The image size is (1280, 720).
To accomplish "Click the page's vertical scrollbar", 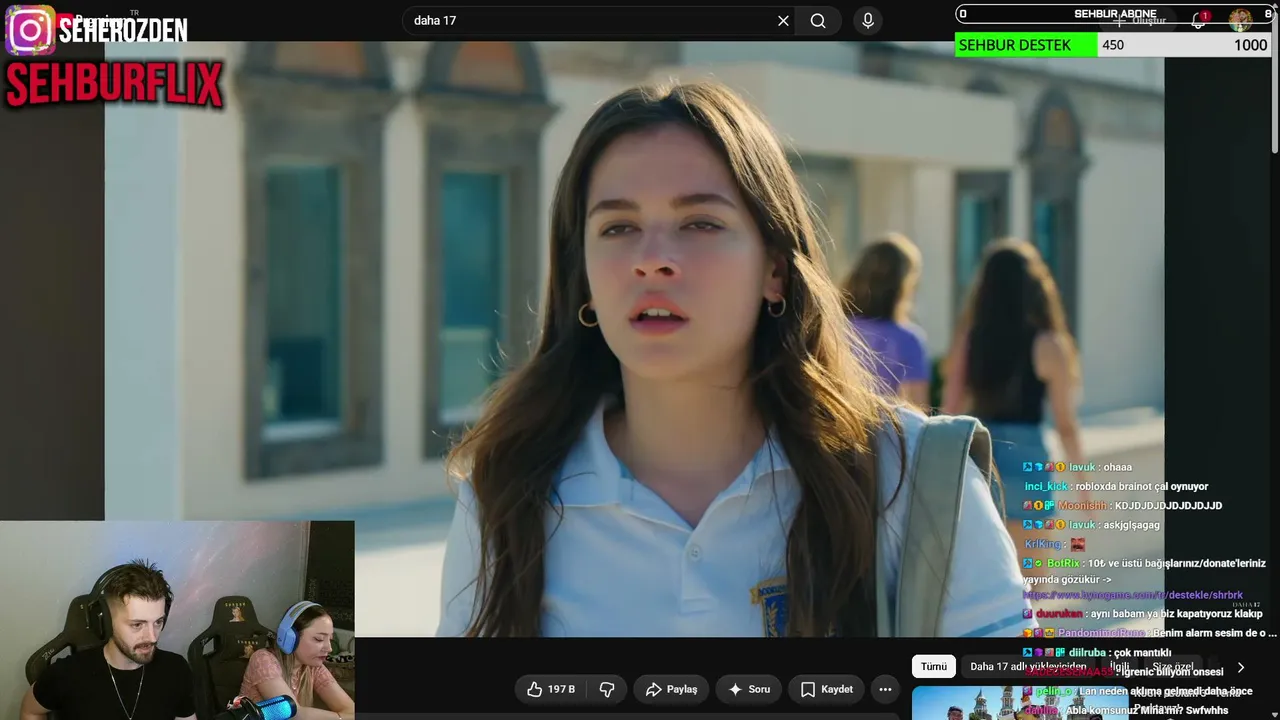I will pyautogui.click(x=1274, y=80).
